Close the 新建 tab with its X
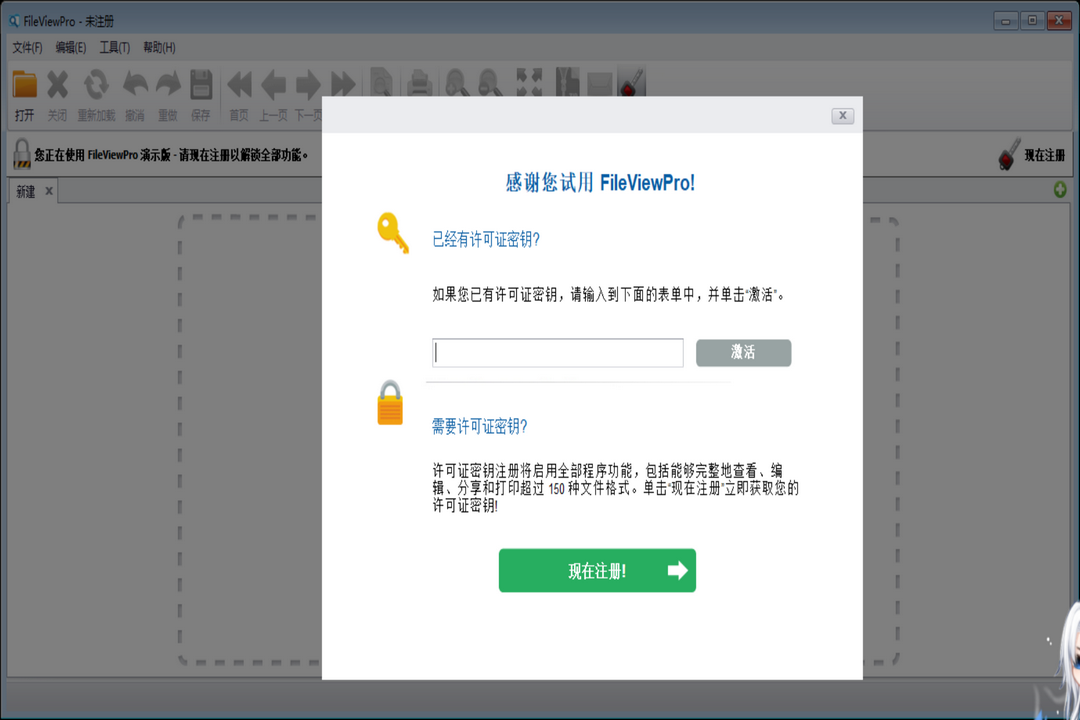Image resolution: width=1080 pixels, height=720 pixels. click(x=47, y=191)
